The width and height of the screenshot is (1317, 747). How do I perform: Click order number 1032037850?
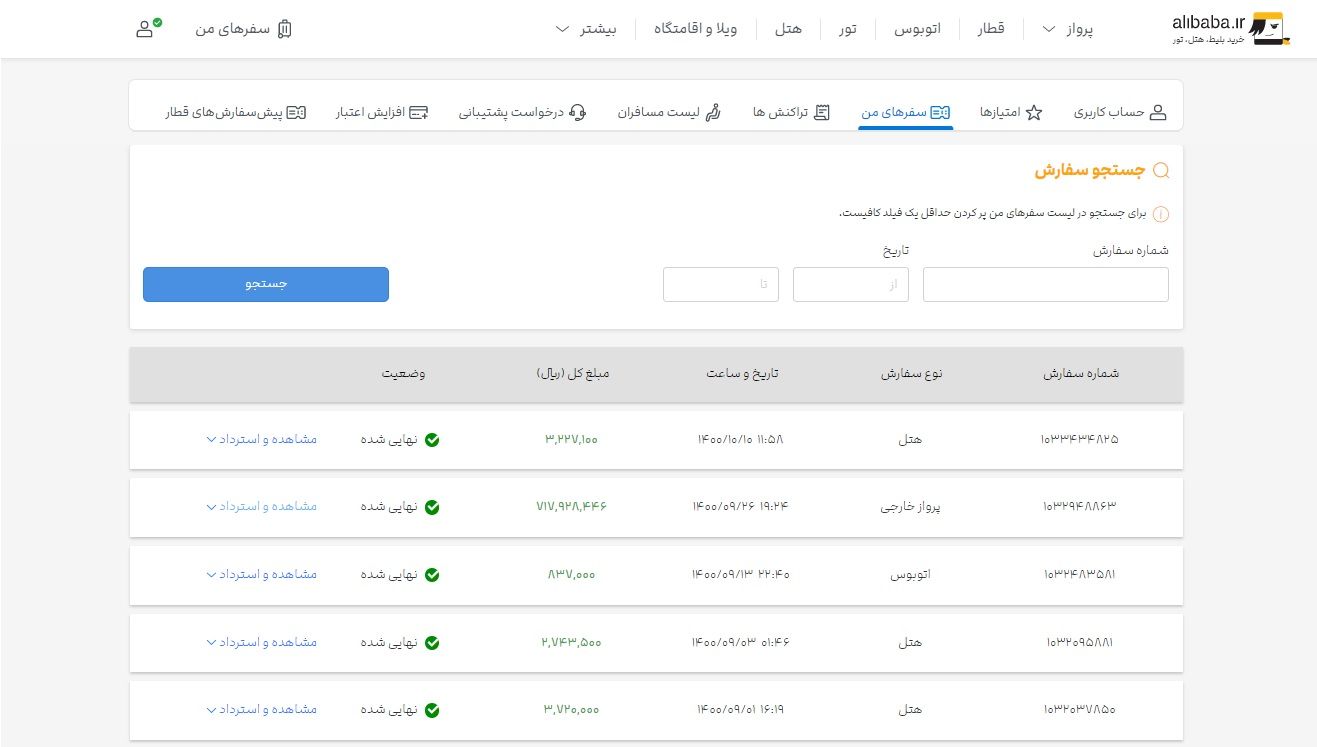point(1080,709)
